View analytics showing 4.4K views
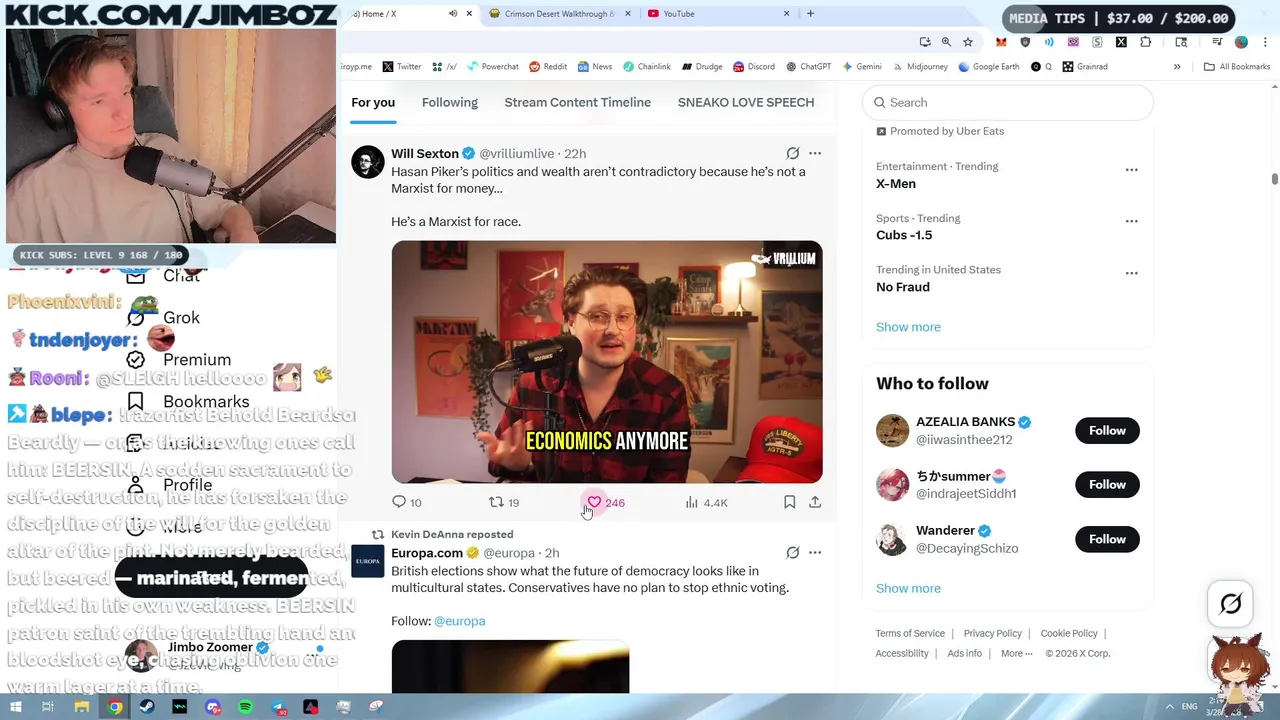 click(706, 502)
